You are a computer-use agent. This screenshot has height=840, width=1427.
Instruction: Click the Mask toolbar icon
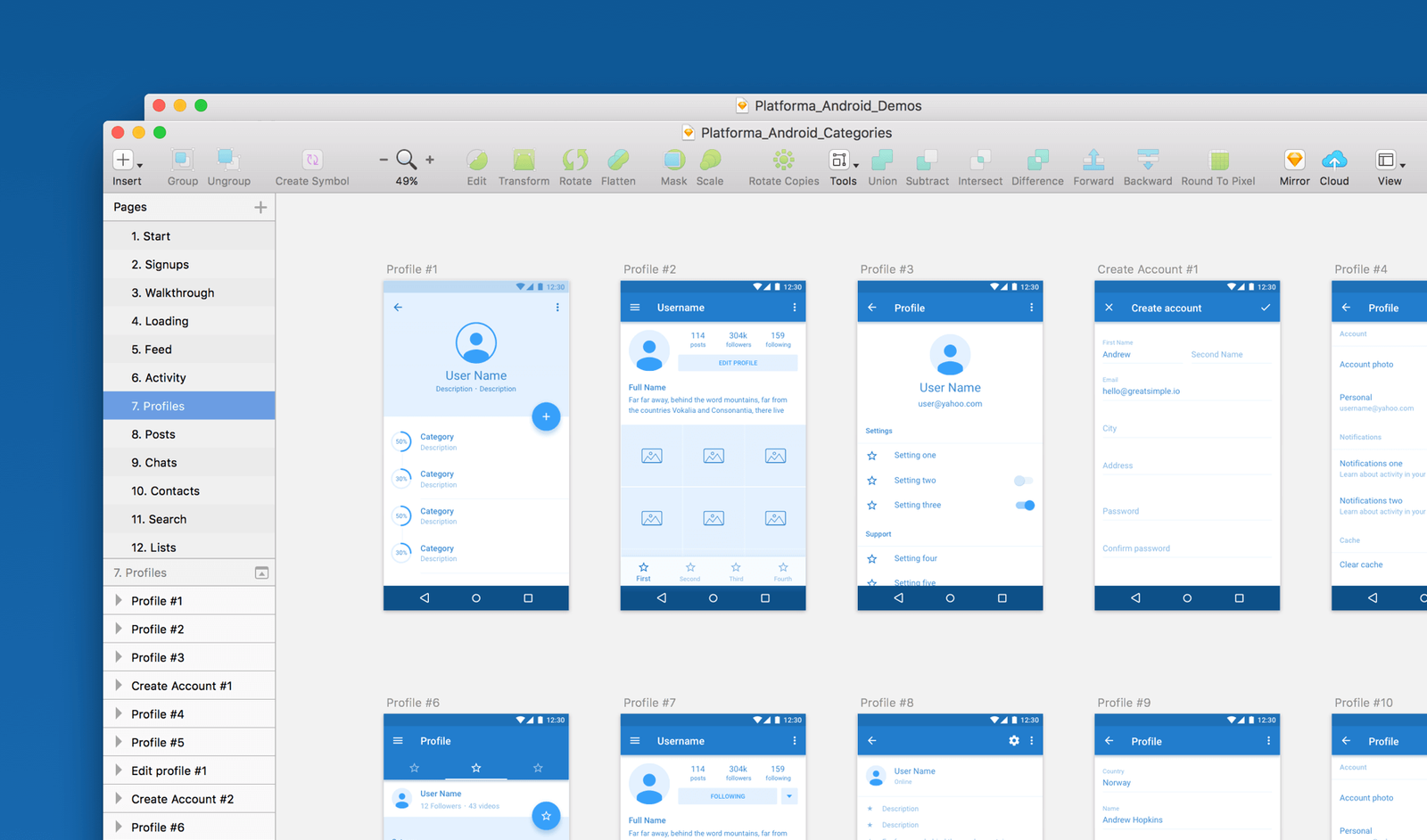pyautogui.click(x=674, y=160)
